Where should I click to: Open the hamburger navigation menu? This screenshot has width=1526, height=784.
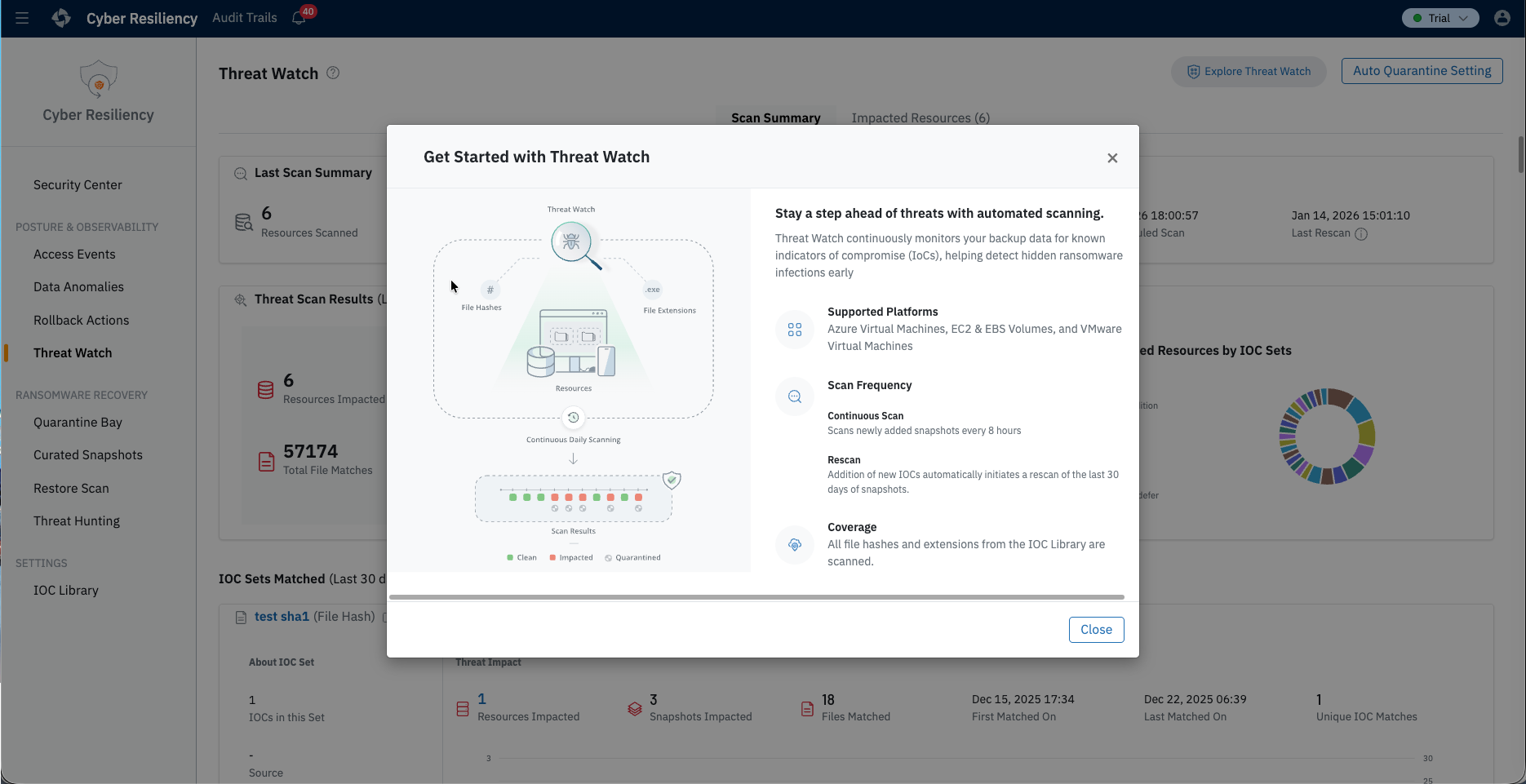click(x=22, y=18)
